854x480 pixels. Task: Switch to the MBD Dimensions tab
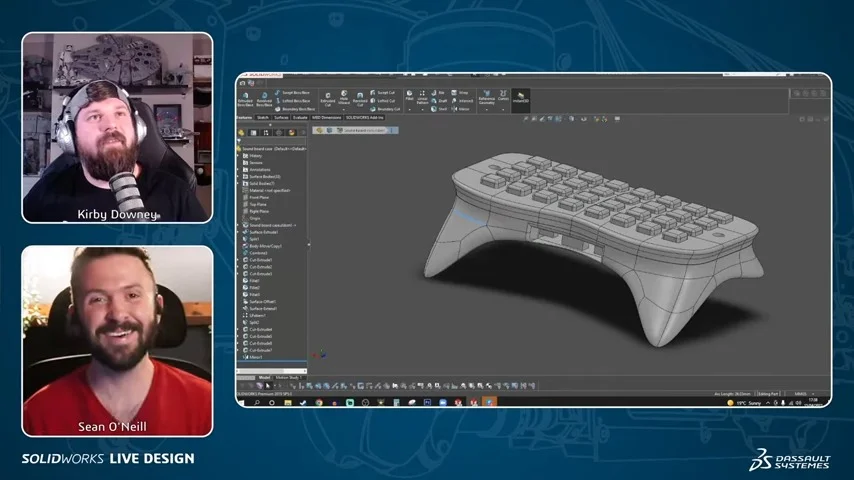coord(326,118)
